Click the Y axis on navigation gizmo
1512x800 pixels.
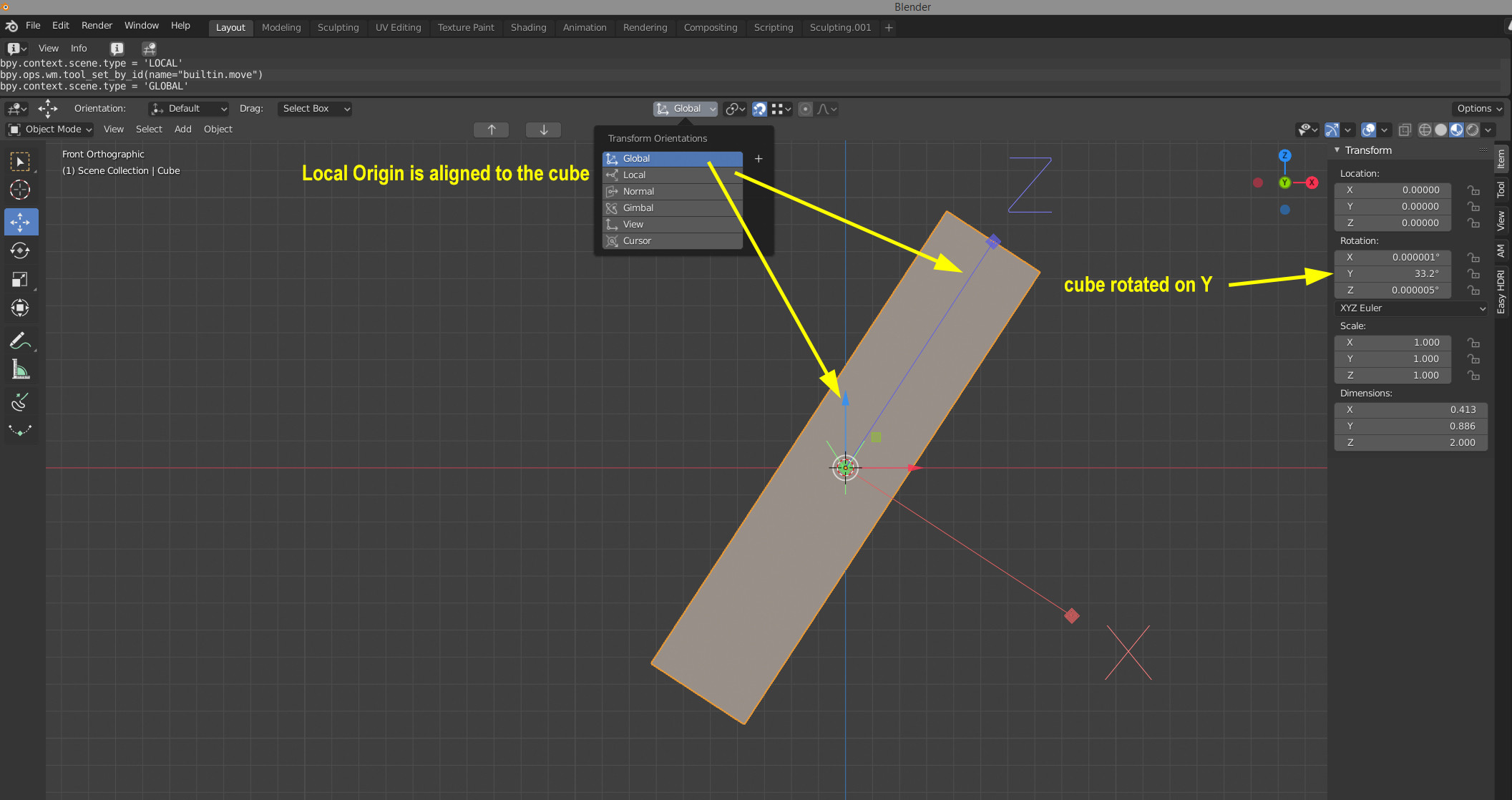pos(1285,182)
